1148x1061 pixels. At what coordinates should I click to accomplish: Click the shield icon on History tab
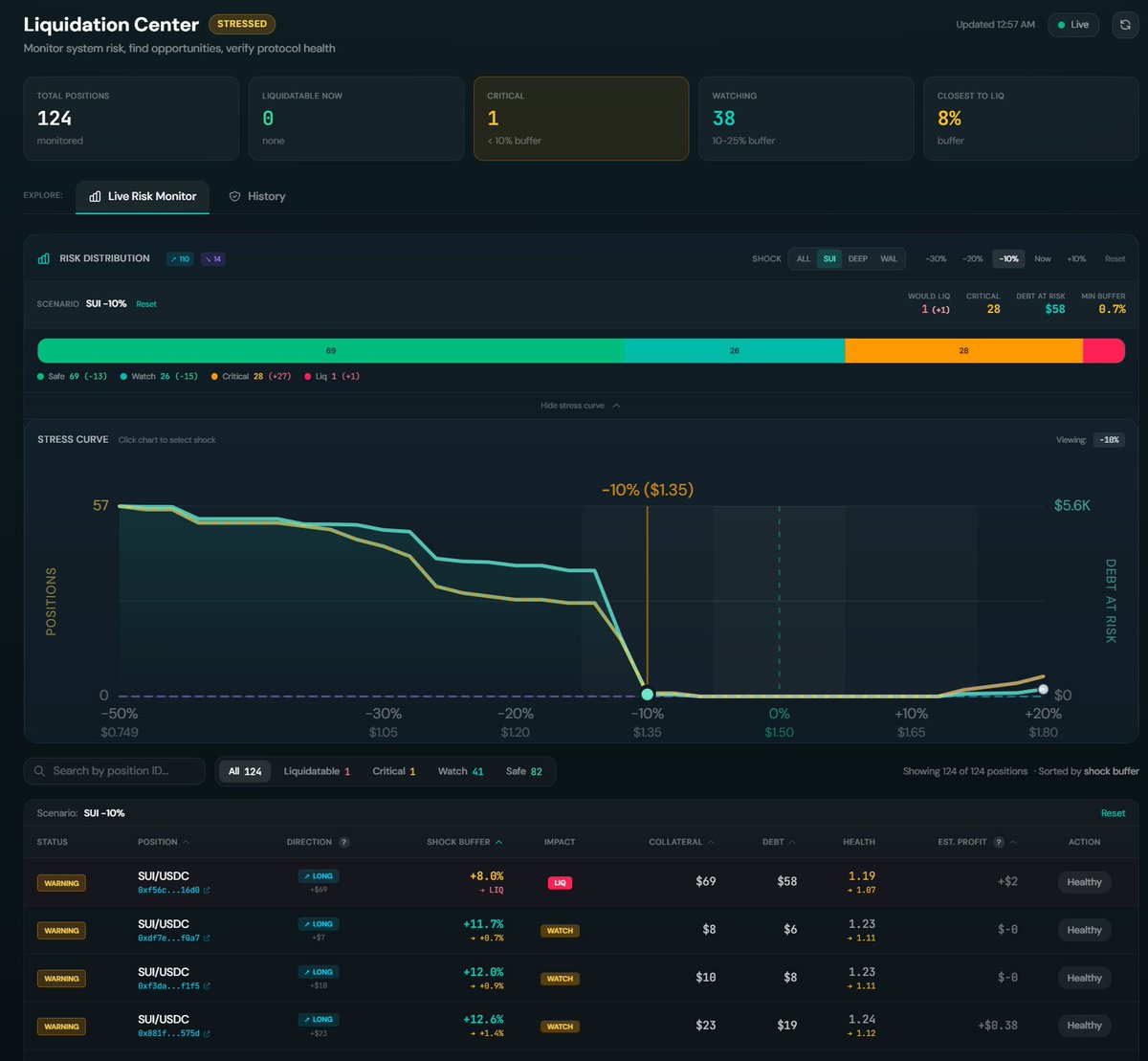[234, 196]
